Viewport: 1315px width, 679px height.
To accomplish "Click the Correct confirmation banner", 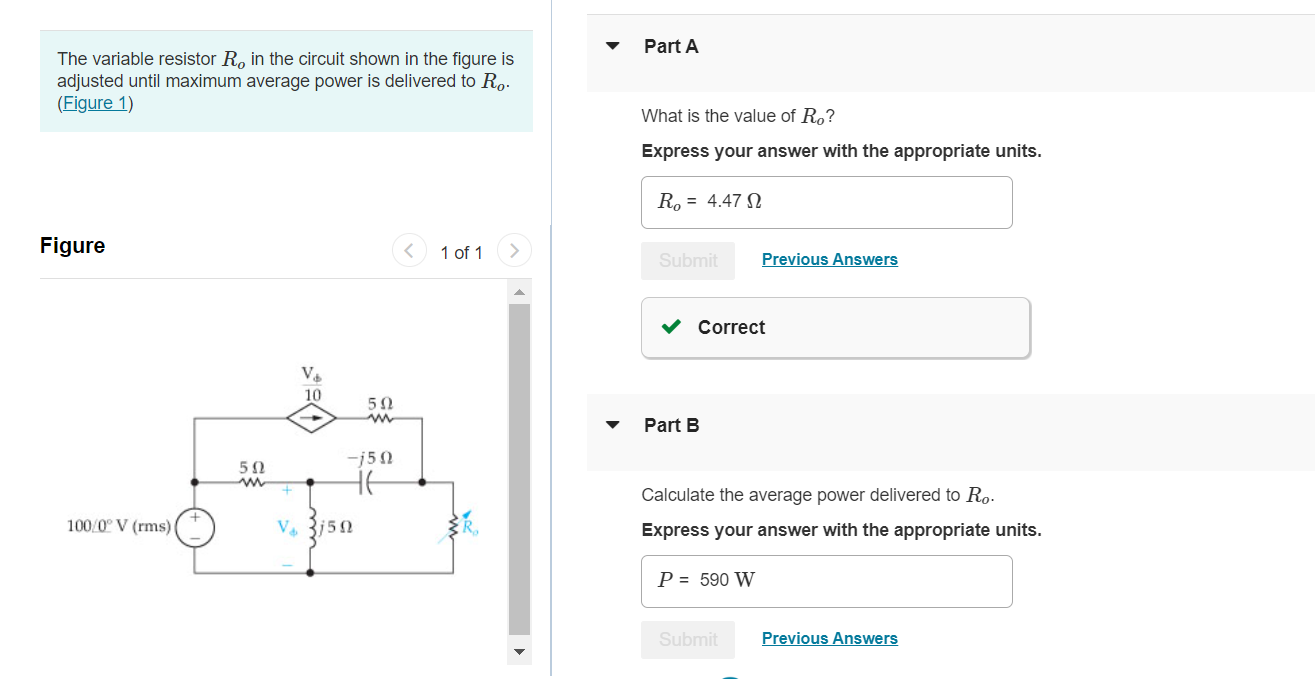I will tap(835, 326).
